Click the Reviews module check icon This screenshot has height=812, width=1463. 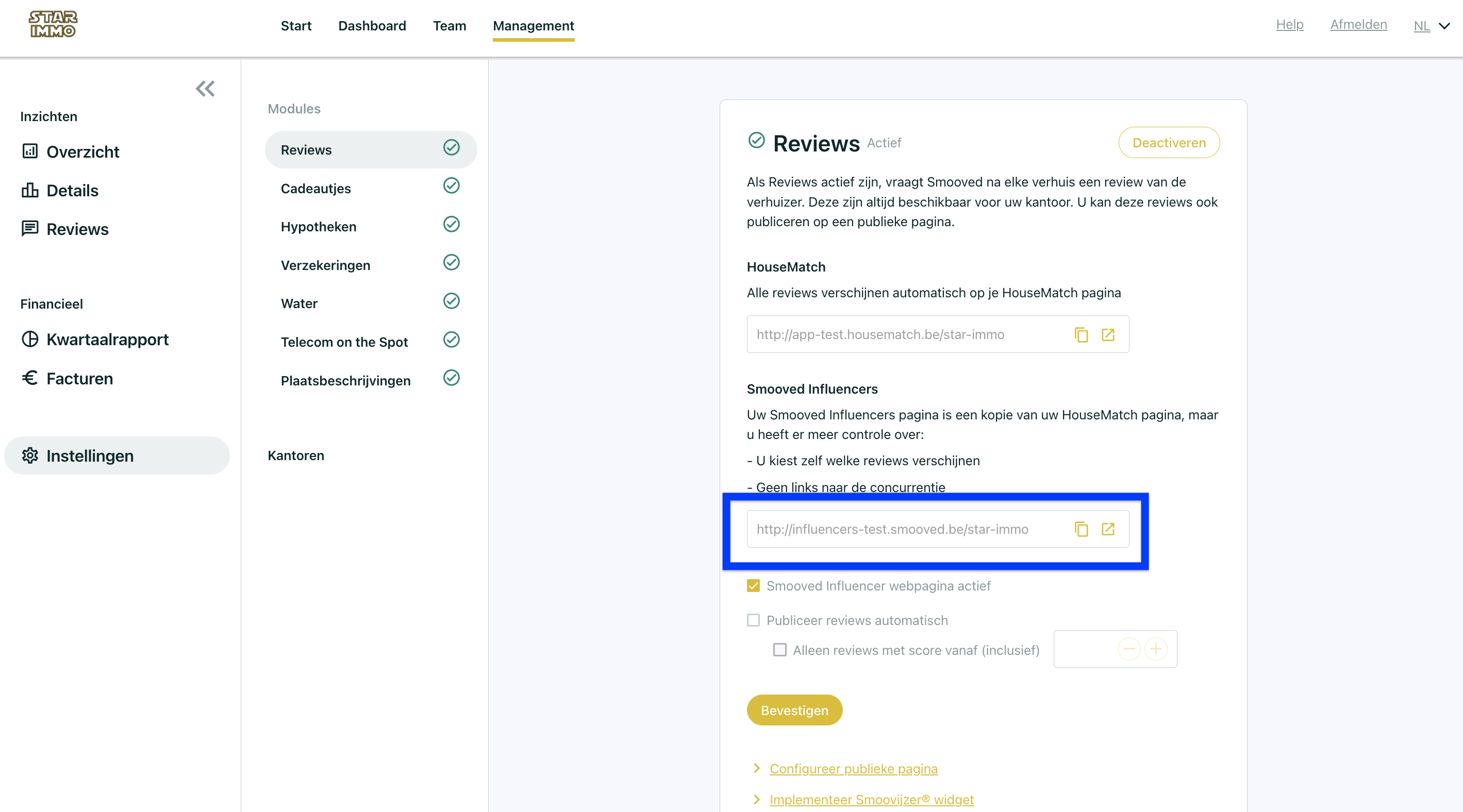click(x=452, y=147)
